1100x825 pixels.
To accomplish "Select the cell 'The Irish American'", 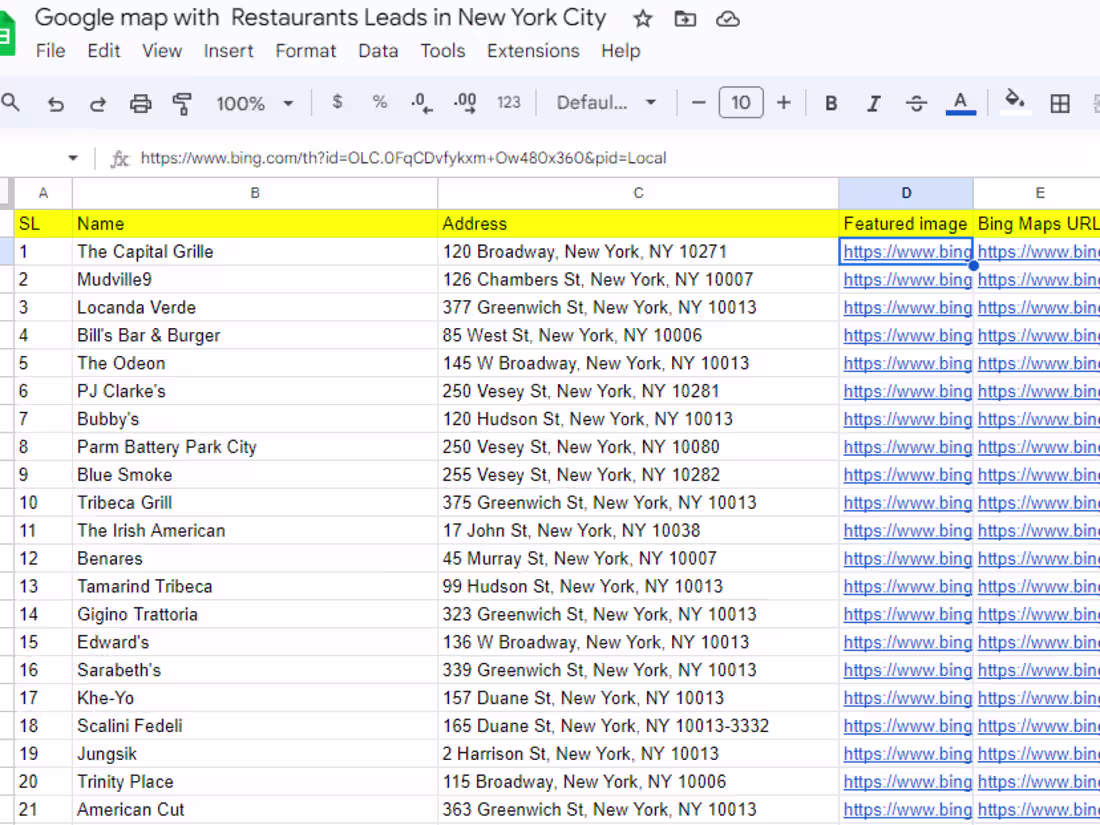I will (x=255, y=531).
